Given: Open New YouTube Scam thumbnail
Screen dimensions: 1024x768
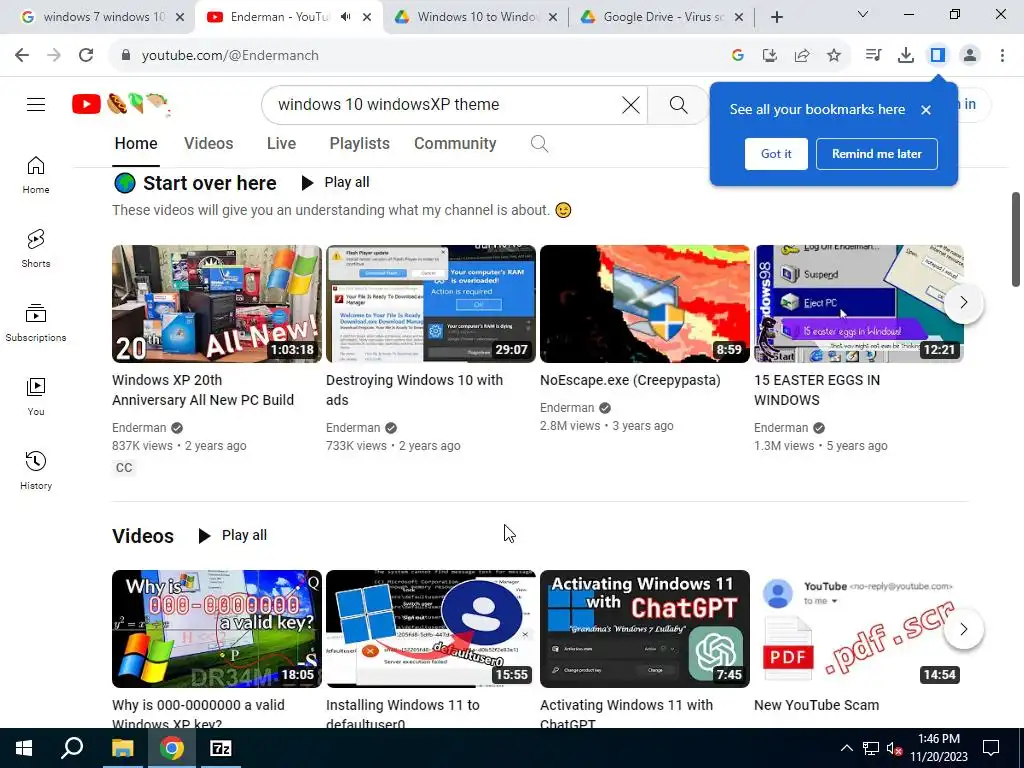Looking at the screenshot, I should pyautogui.click(x=859, y=629).
